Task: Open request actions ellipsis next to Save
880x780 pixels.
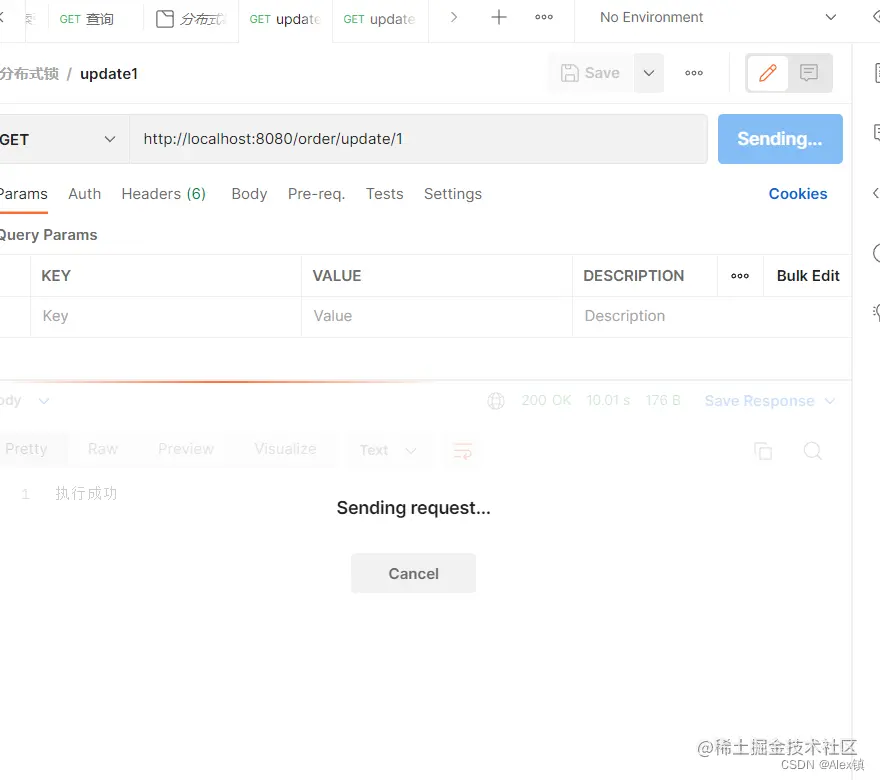Action: pos(694,73)
